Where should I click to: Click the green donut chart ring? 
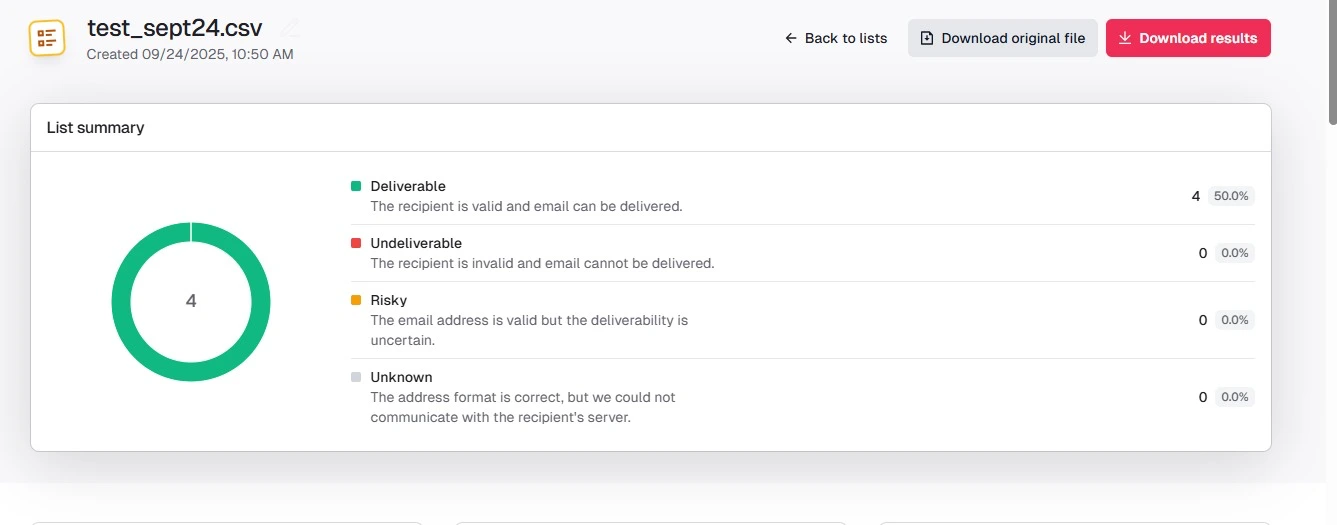pyautogui.click(x=121, y=302)
